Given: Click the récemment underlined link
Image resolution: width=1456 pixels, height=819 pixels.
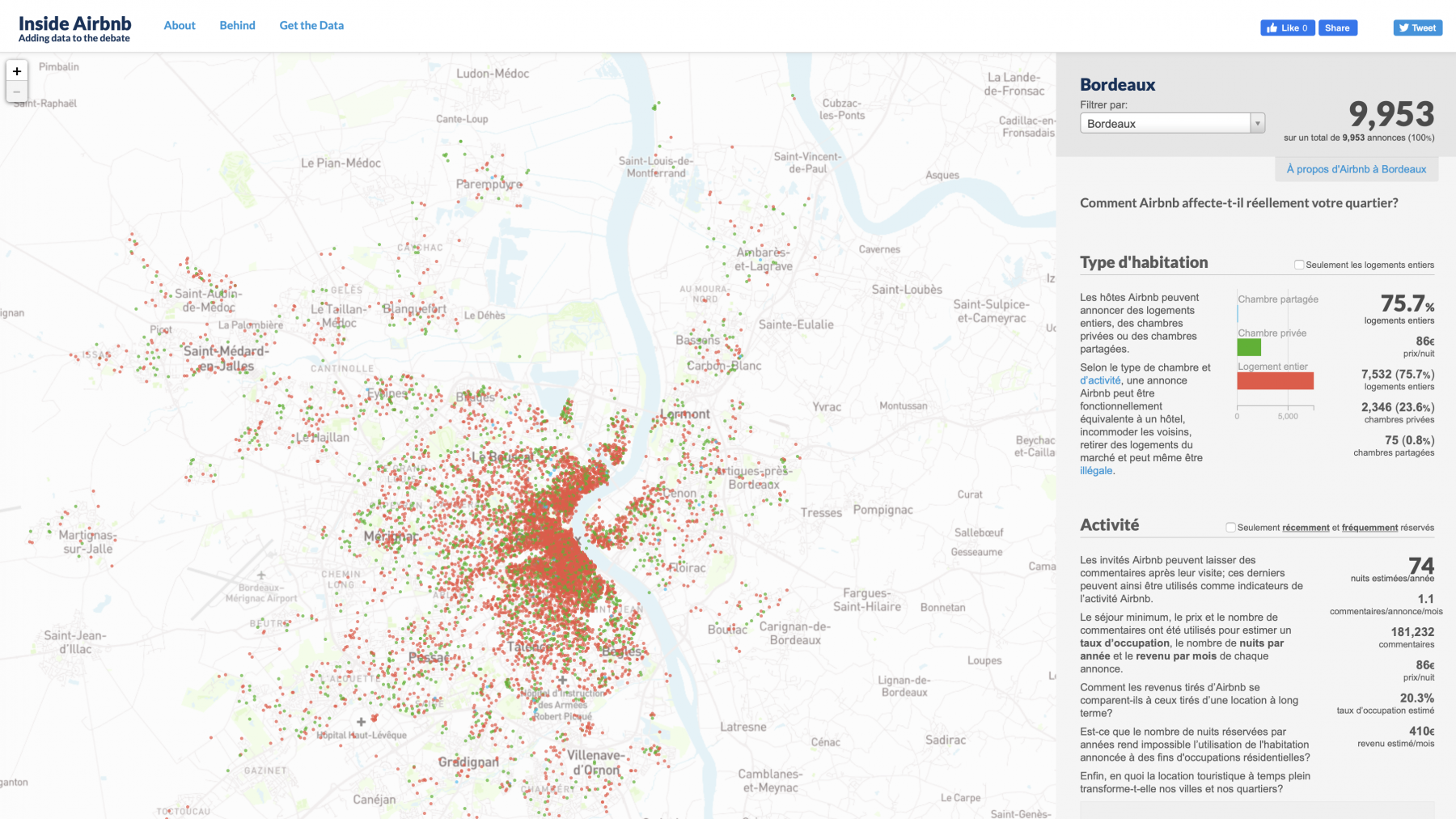Looking at the screenshot, I should 1306,528.
